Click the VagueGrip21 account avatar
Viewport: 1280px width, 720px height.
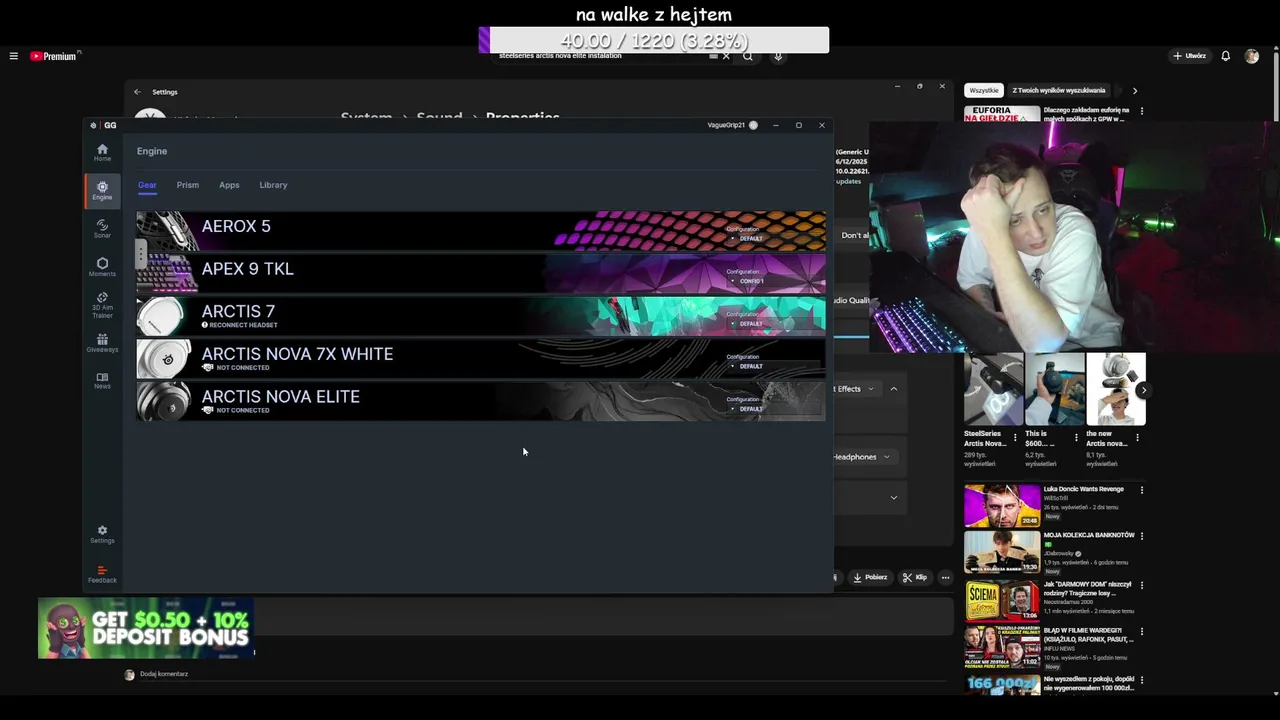(753, 125)
